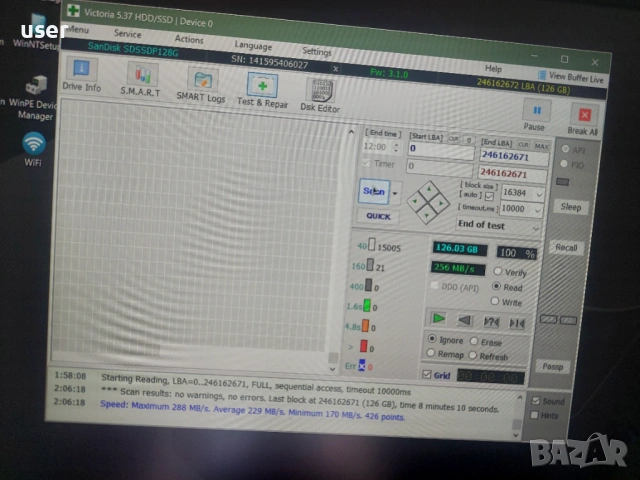Click the CUR button next to End LBA
This screenshot has height=480, width=640.
click(x=523, y=144)
